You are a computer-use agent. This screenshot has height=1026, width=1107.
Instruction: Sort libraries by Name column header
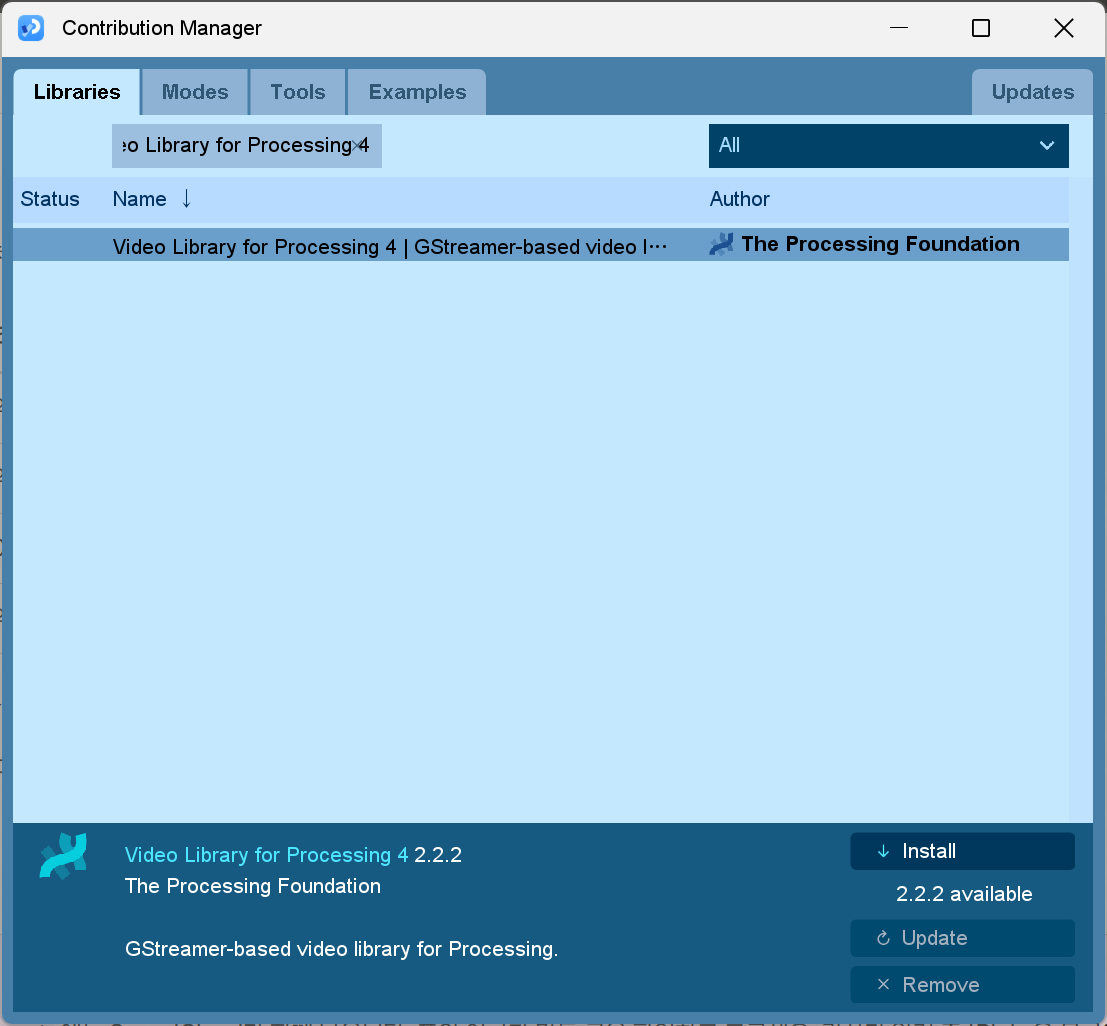point(140,199)
